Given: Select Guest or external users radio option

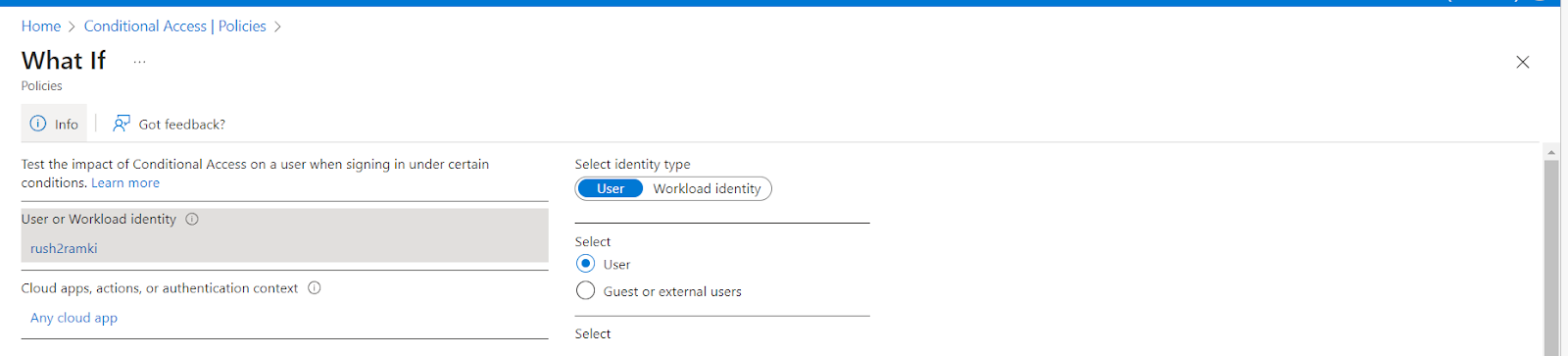Looking at the screenshot, I should pos(586,290).
